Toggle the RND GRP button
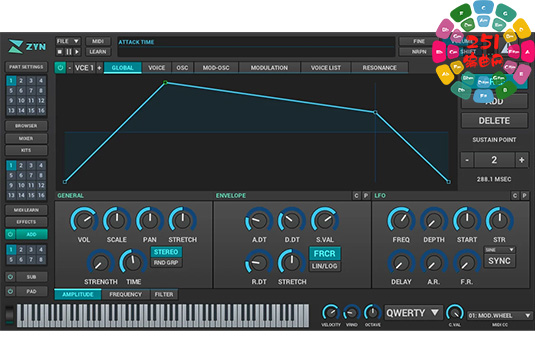This screenshot has width=535, height=363. 166,263
